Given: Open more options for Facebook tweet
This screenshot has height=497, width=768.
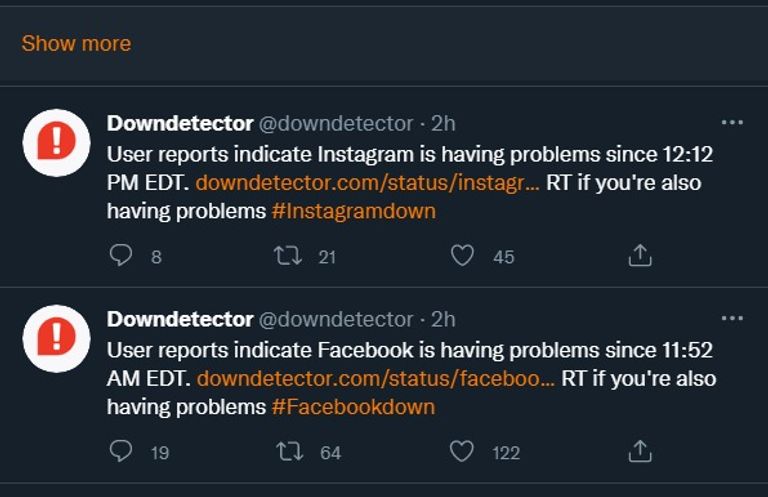Looking at the screenshot, I should [x=732, y=319].
